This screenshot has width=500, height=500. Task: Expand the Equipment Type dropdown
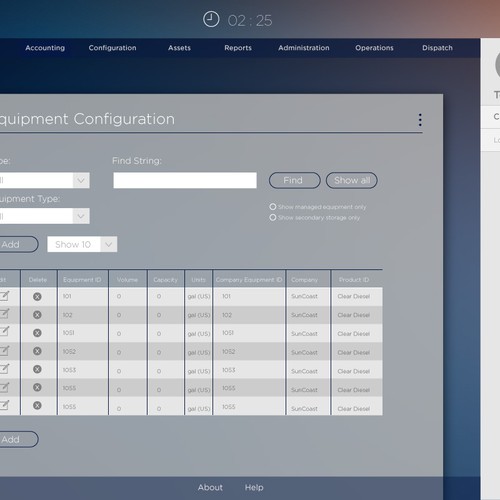click(81, 216)
